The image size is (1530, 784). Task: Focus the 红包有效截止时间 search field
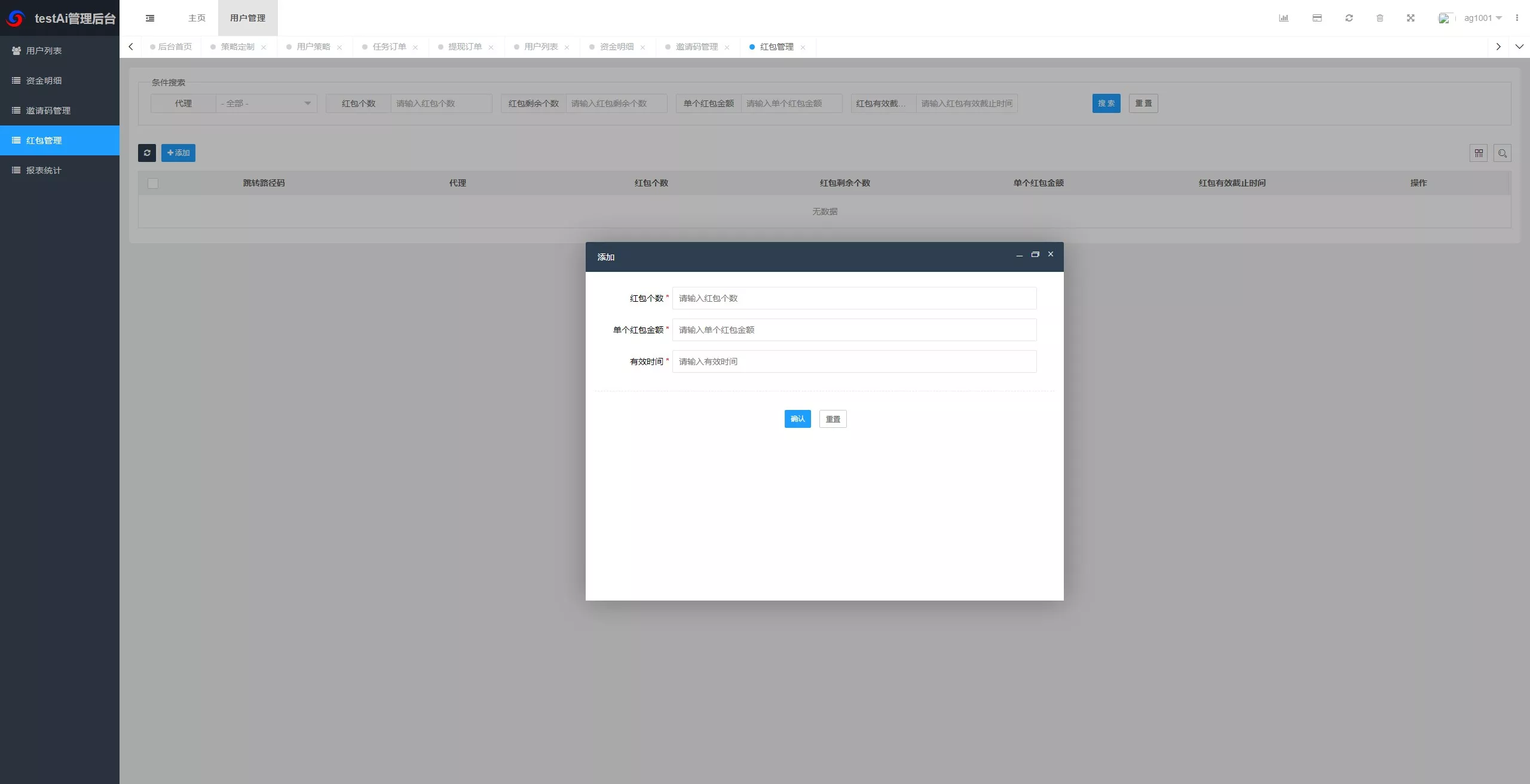966,103
